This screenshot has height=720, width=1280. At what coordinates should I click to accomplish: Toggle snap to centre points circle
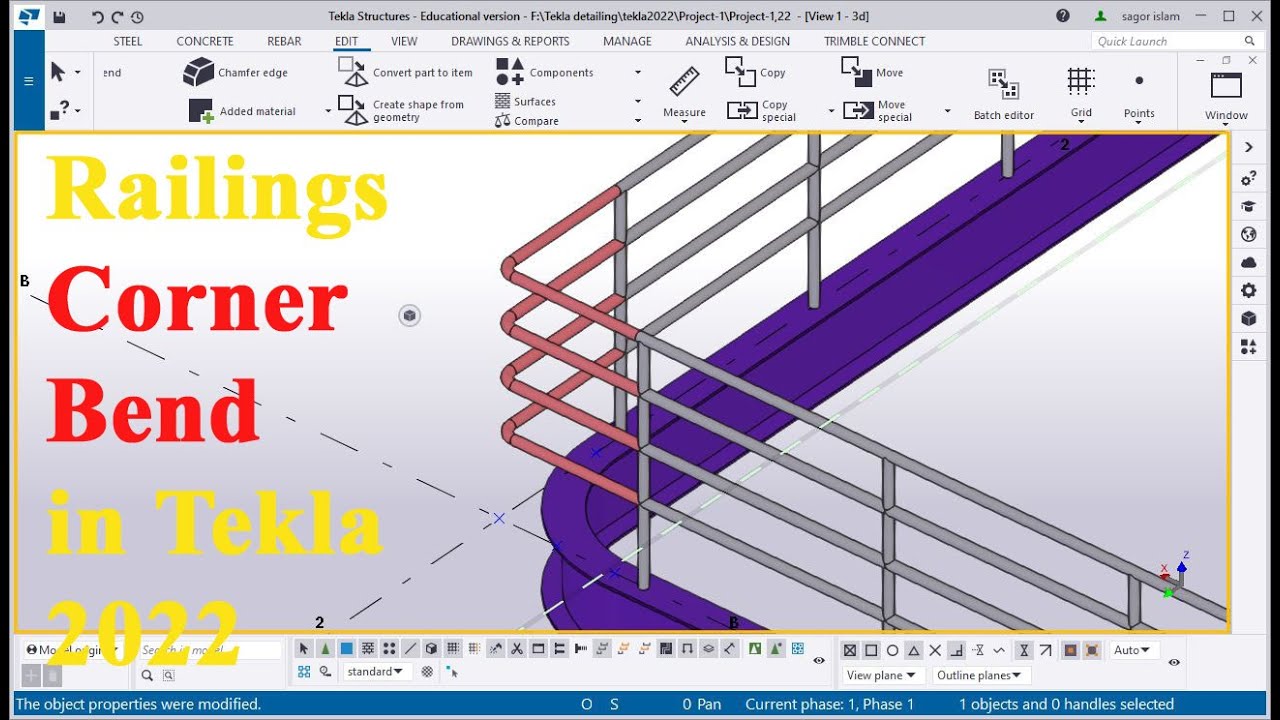892,650
